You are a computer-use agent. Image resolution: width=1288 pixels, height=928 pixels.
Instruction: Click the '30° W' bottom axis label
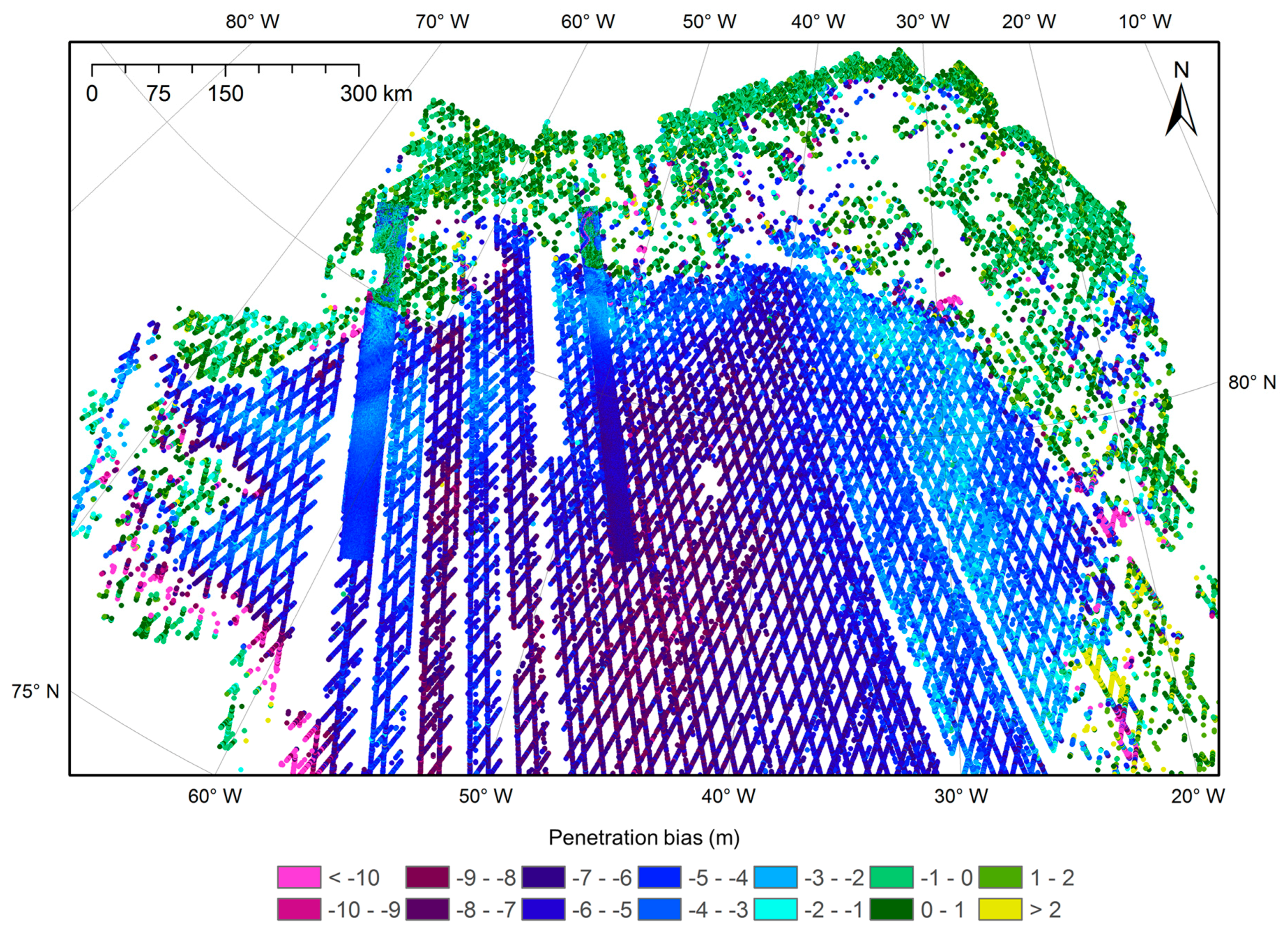click(x=961, y=796)
